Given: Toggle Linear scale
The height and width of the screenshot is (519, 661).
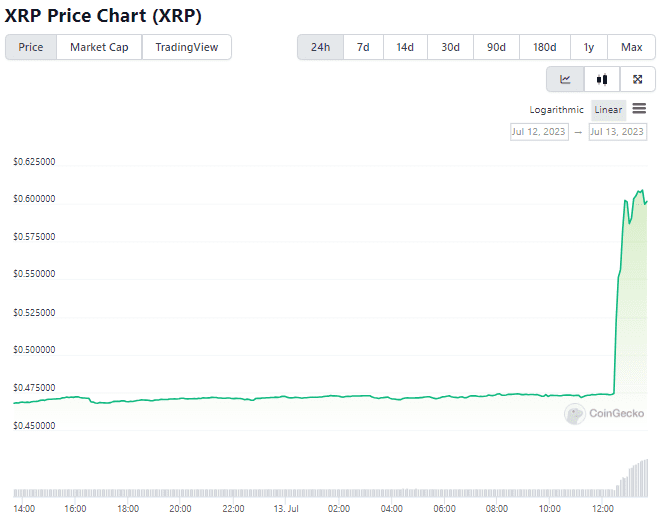Looking at the screenshot, I should 608,110.
